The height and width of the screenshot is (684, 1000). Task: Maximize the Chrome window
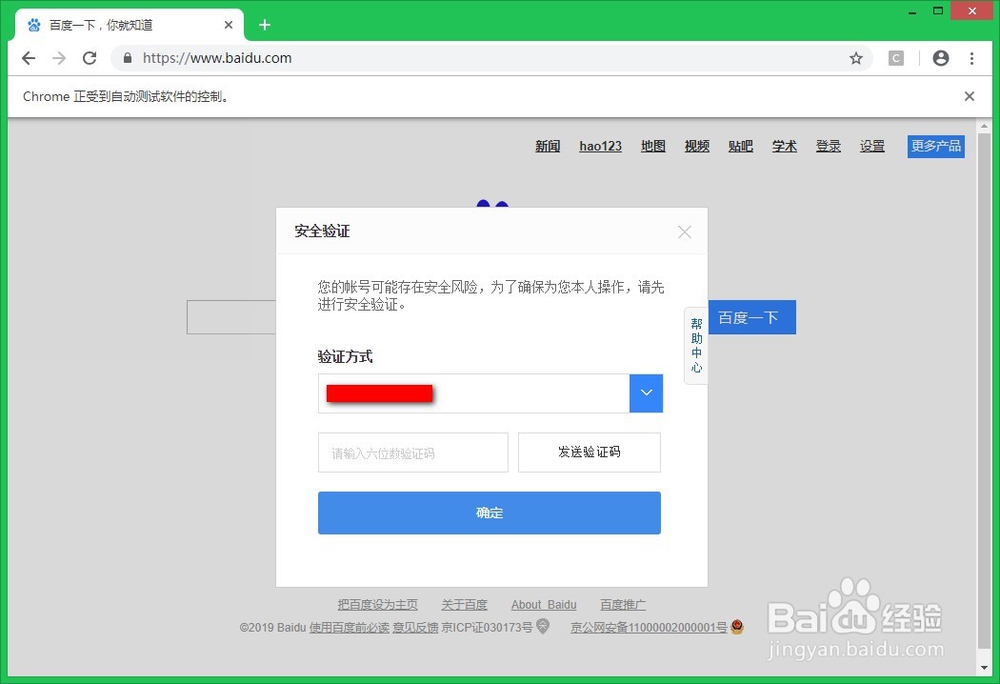(x=938, y=11)
